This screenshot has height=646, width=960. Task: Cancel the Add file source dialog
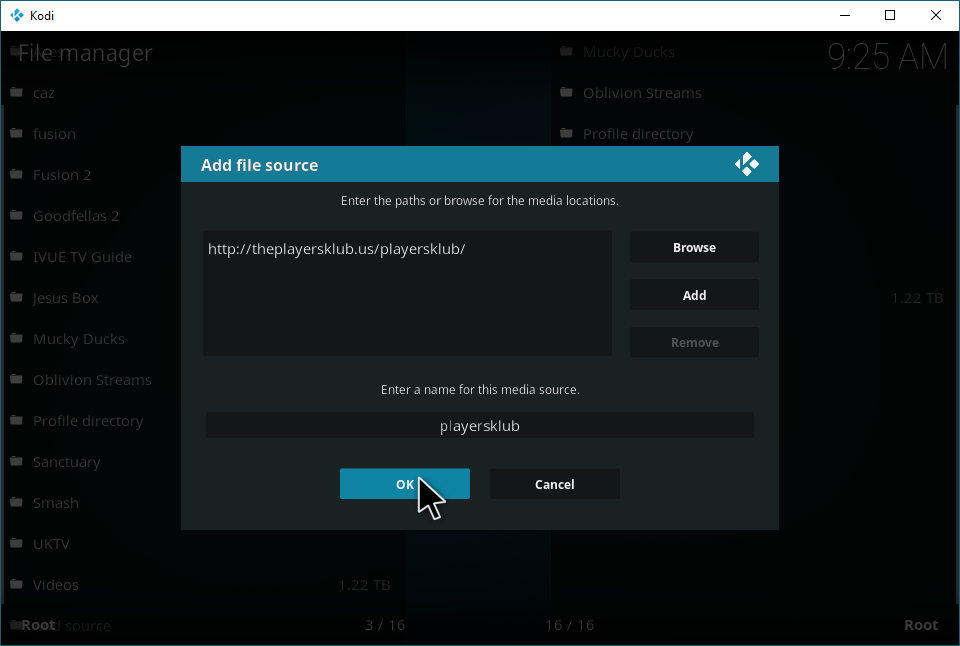click(554, 484)
